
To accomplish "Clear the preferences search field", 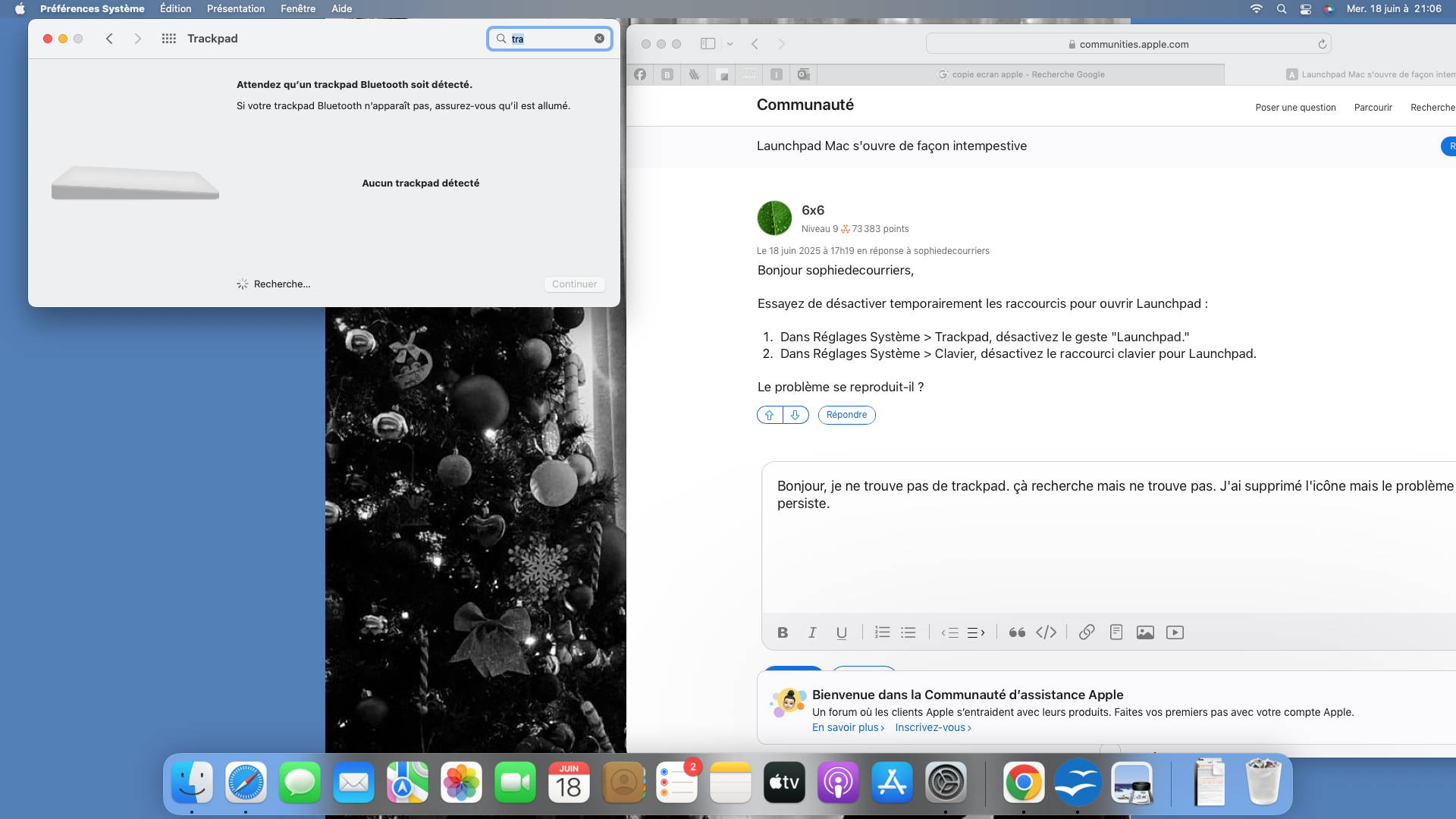I will pos(599,39).
